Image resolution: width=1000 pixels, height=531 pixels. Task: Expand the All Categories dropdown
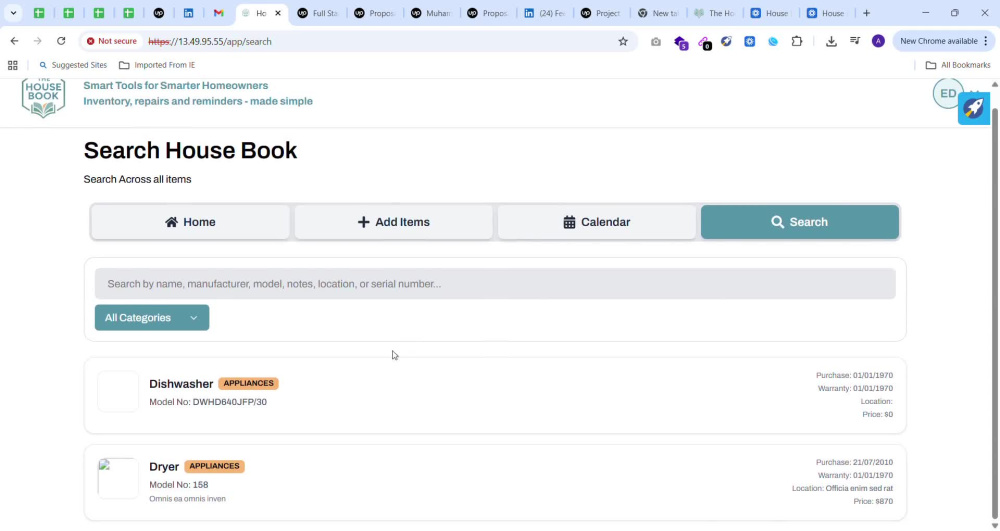pyautogui.click(x=152, y=317)
